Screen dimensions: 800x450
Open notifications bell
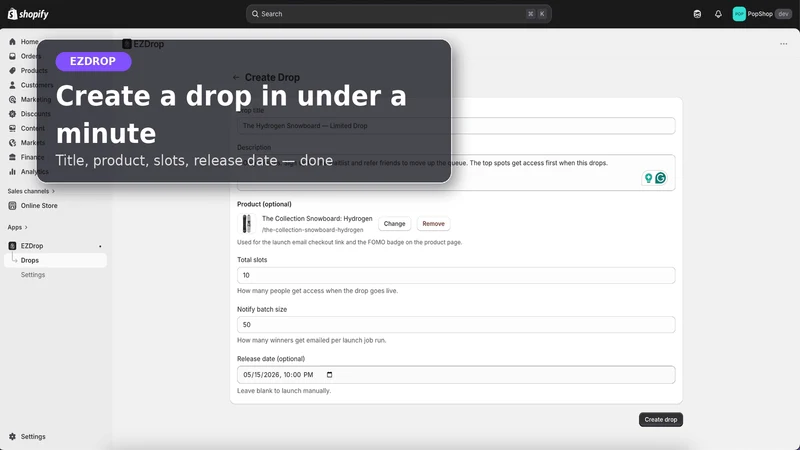point(718,14)
